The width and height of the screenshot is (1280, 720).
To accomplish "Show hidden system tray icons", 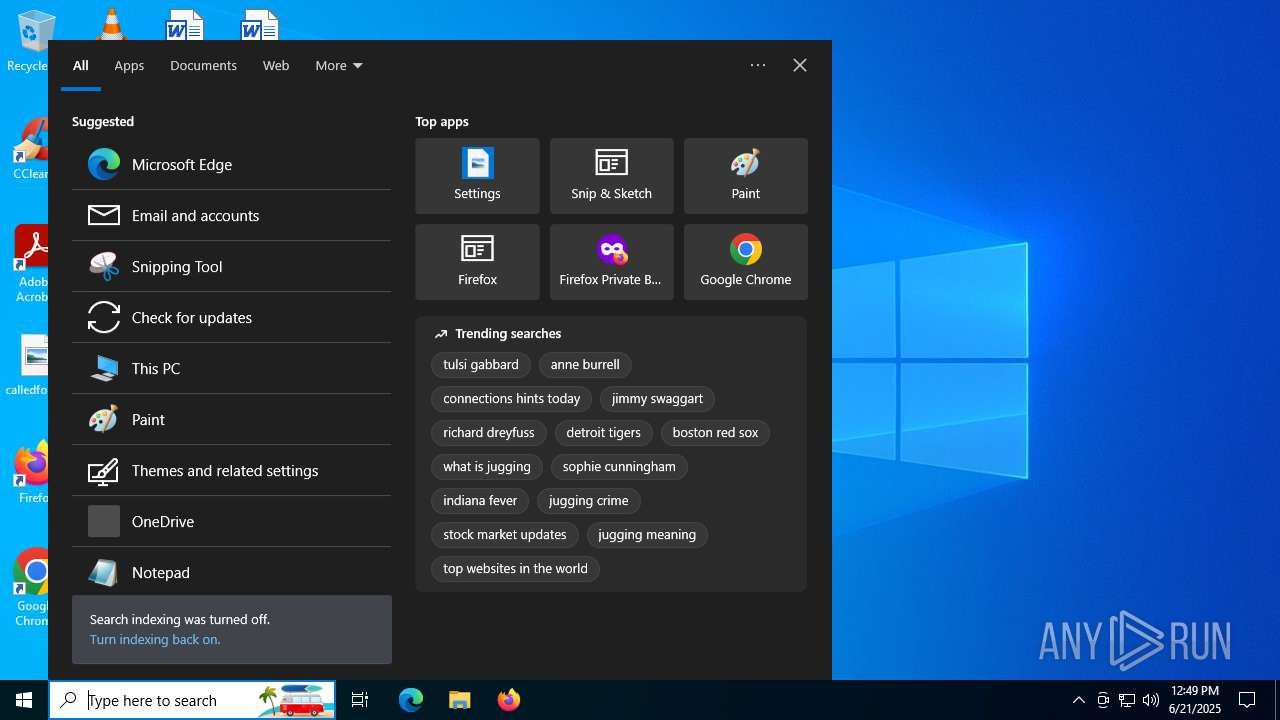I will [1078, 700].
